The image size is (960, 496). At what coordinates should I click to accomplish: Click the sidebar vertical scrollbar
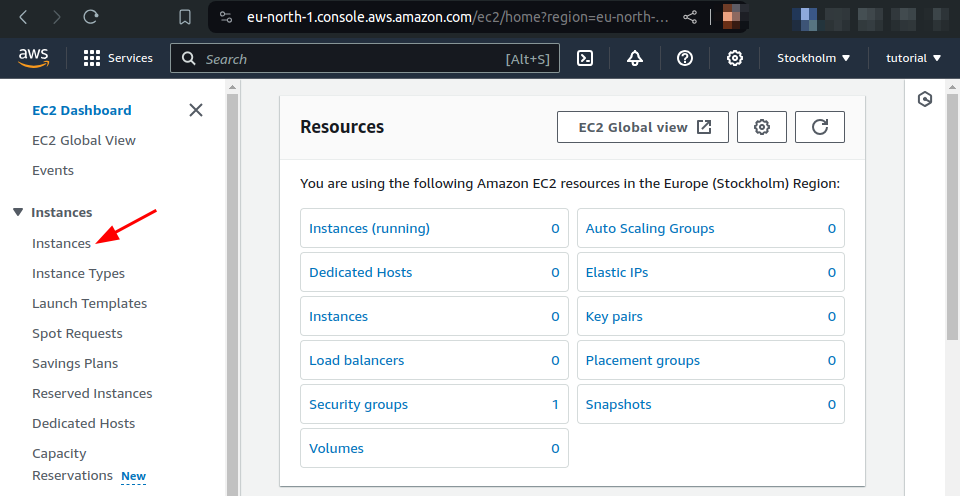pos(233,294)
